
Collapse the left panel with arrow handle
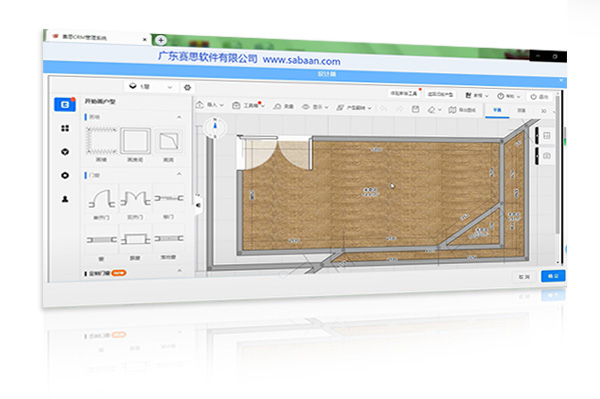tap(198, 205)
